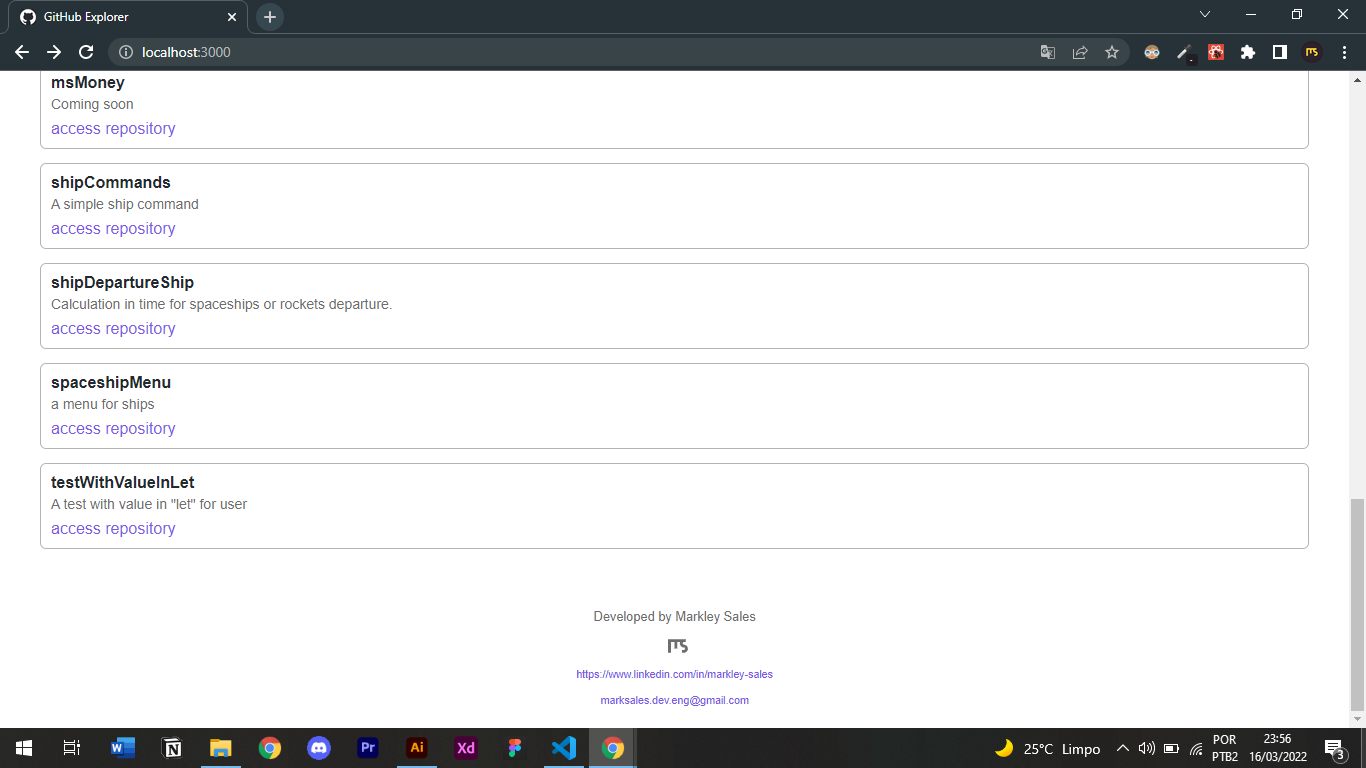The height and width of the screenshot is (768, 1366).
Task: Open Discord from the taskbar
Action: [319, 748]
